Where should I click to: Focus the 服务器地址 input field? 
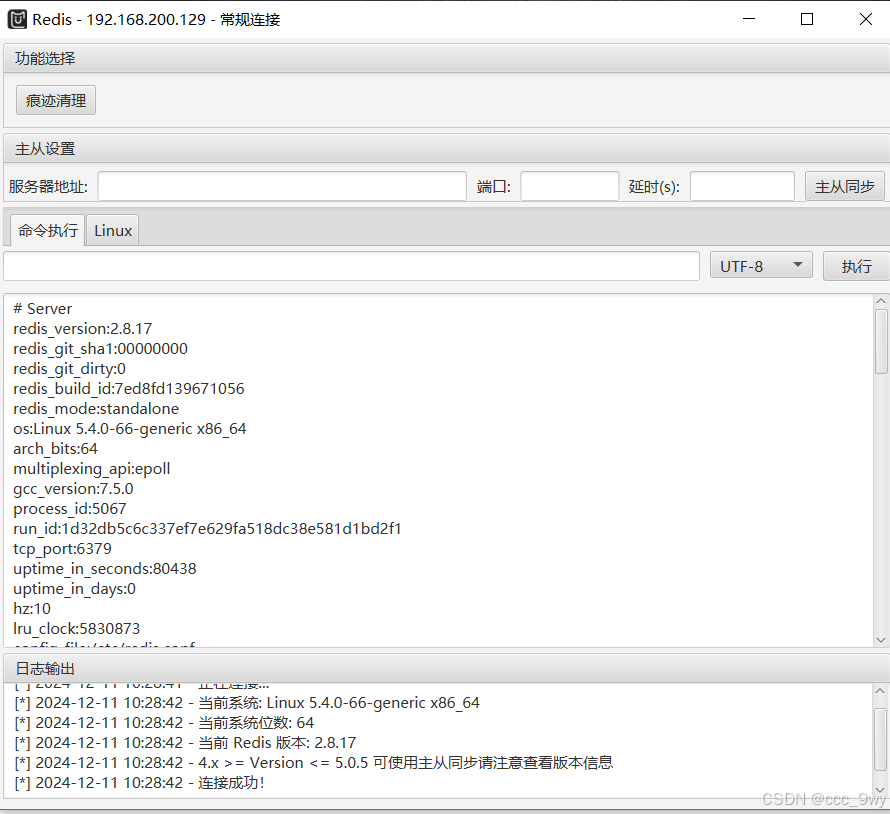tap(282, 186)
